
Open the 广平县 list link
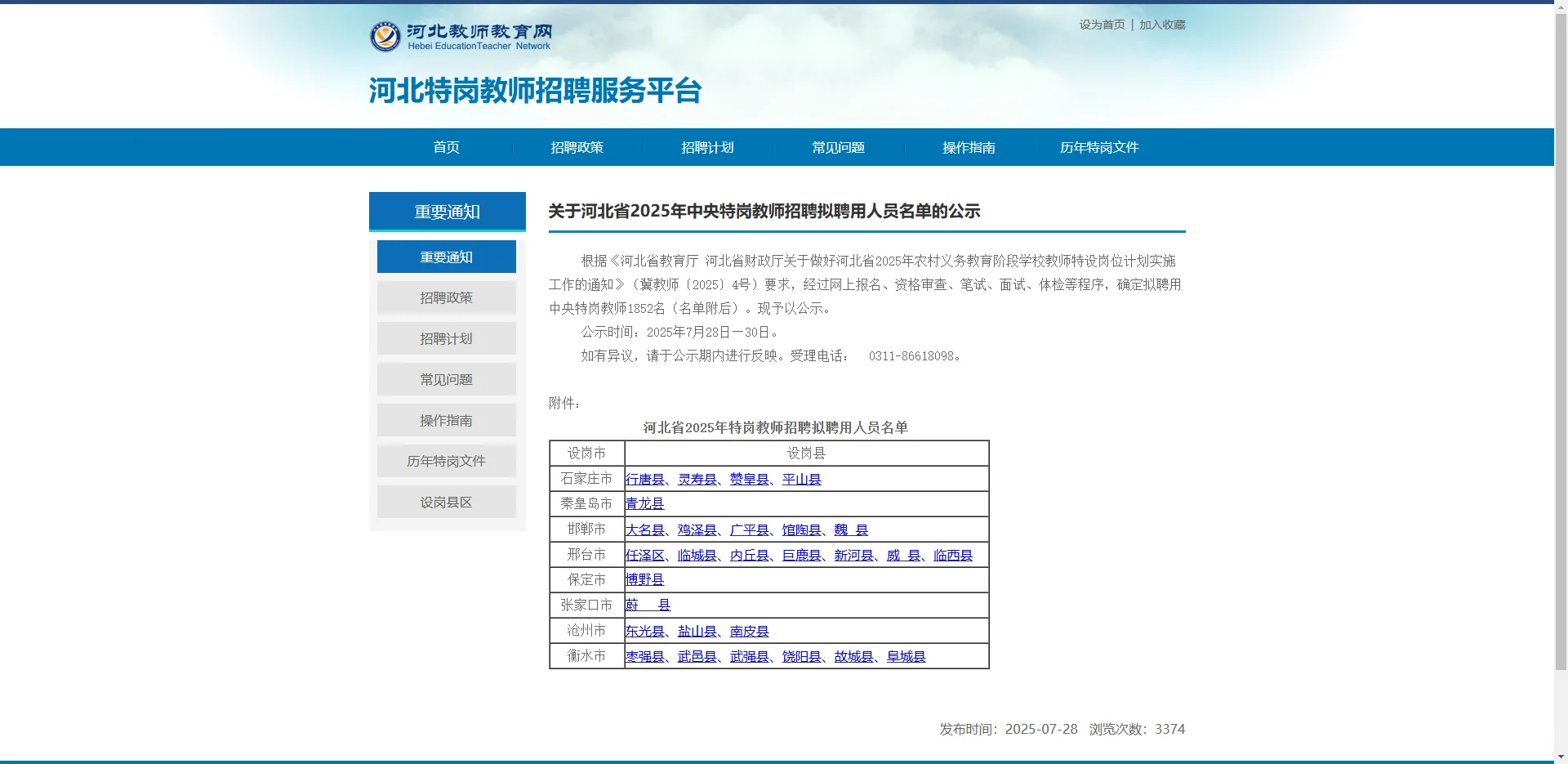pos(750,530)
